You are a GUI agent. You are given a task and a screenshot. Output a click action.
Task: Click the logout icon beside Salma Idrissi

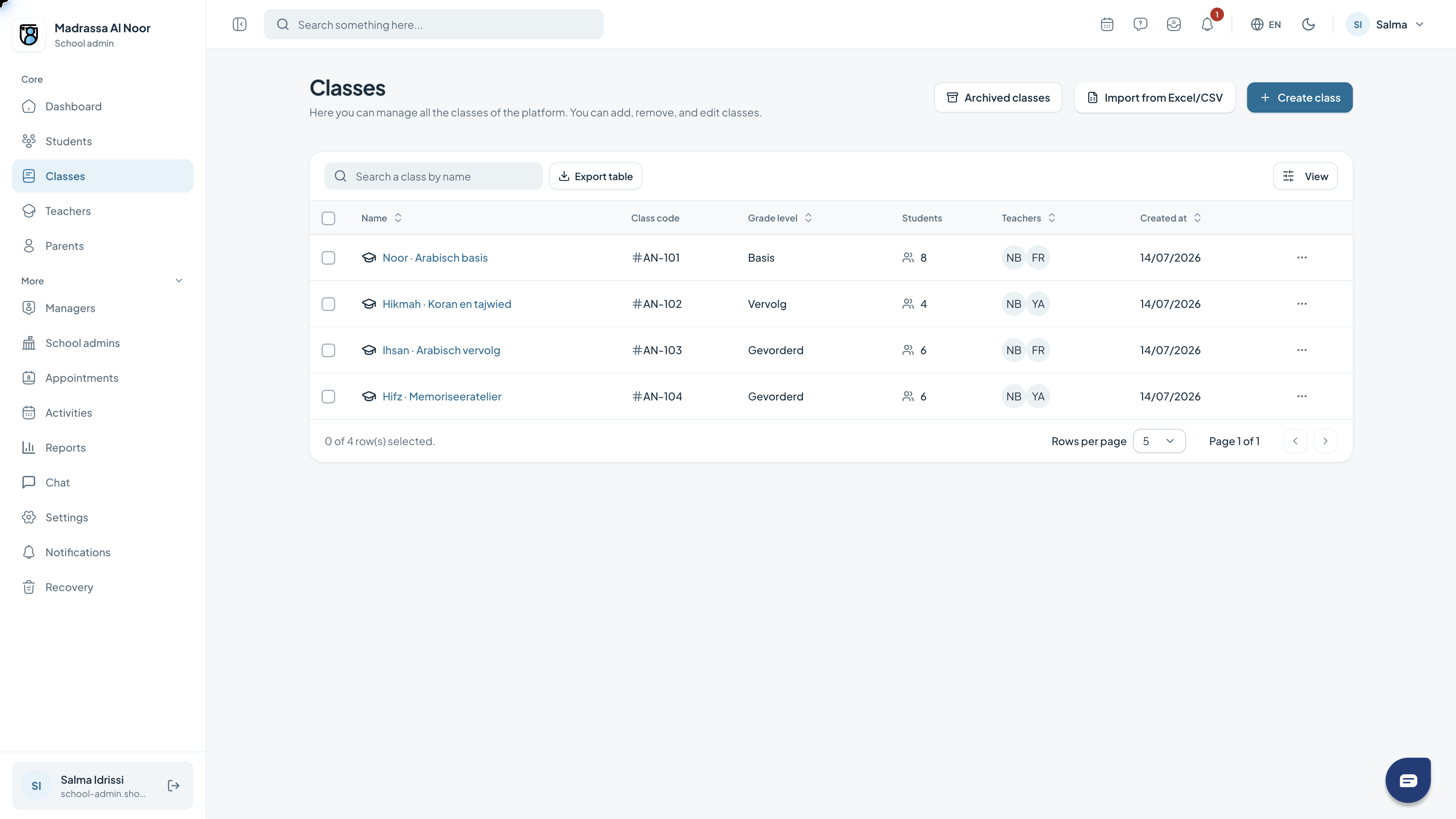(174, 786)
